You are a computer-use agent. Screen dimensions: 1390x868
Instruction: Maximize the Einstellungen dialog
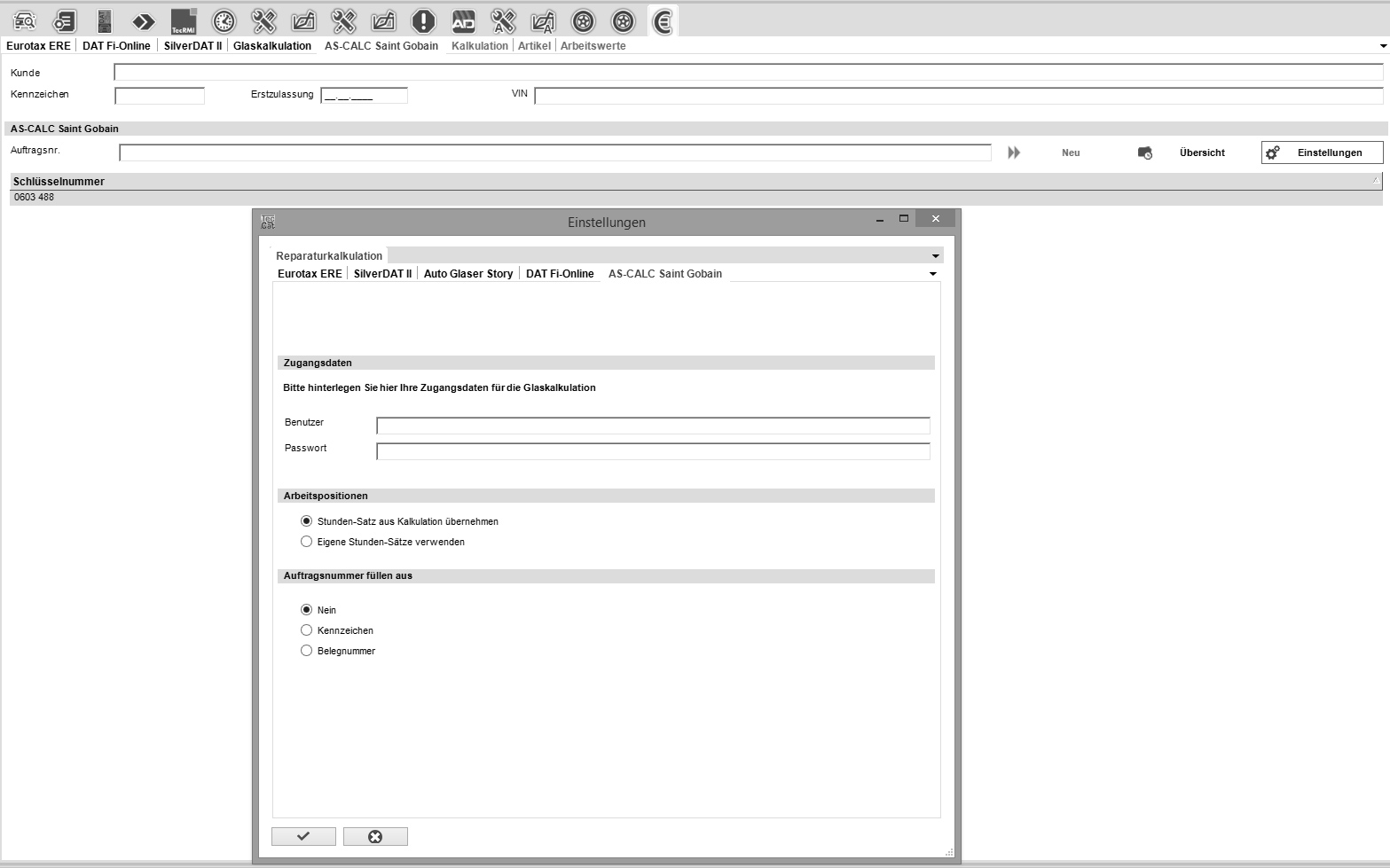tap(904, 218)
